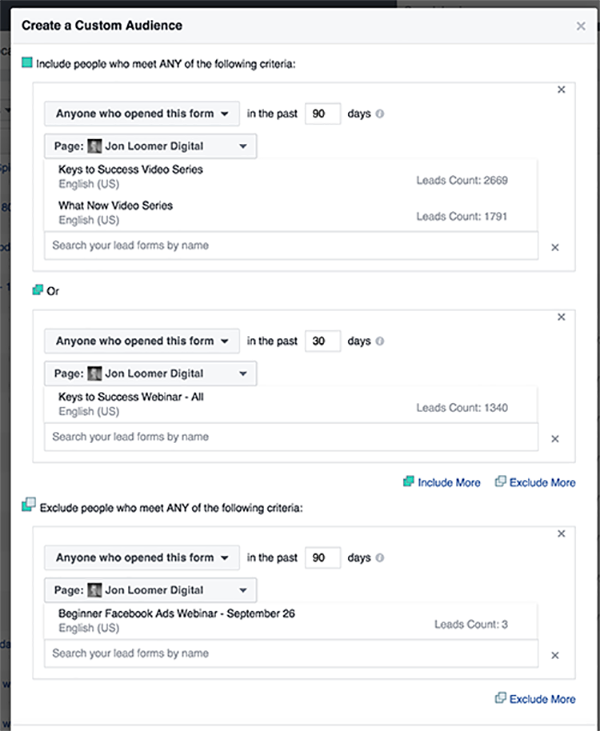The height and width of the screenshot is (731, 600).
Task: Click Jon Loomer avatar in first Page dropdown
Action: [95, 146]
